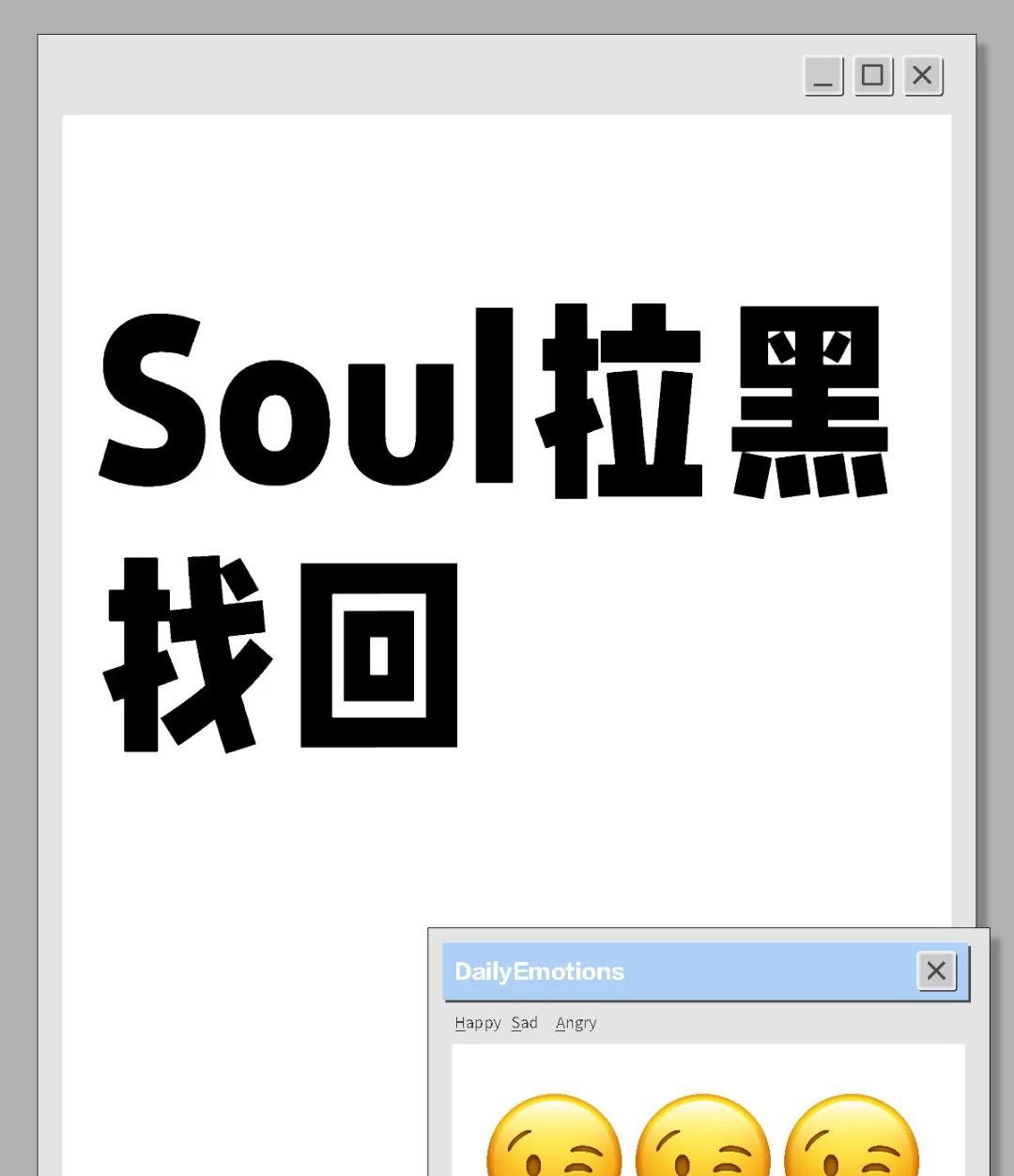Open the Happy menu in DailyEmotions
The width and height of the screenshot is (1014, 1176).
pyautogui.click(x=478, y=1022)
